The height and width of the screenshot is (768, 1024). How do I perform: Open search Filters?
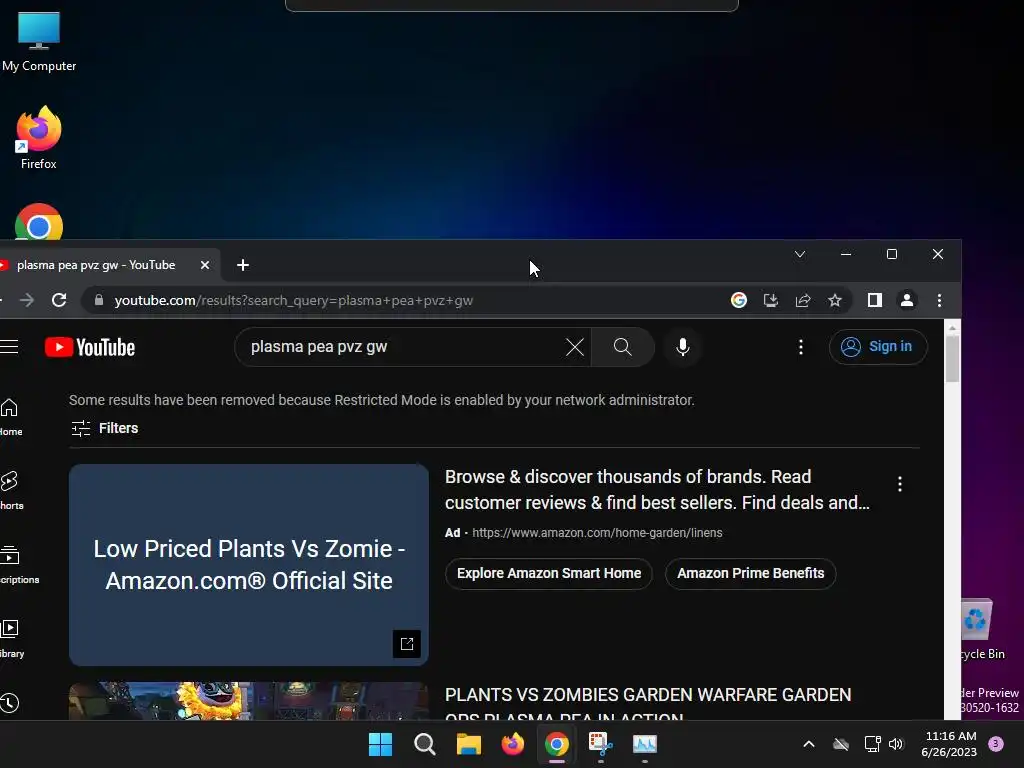pos(104,428)
